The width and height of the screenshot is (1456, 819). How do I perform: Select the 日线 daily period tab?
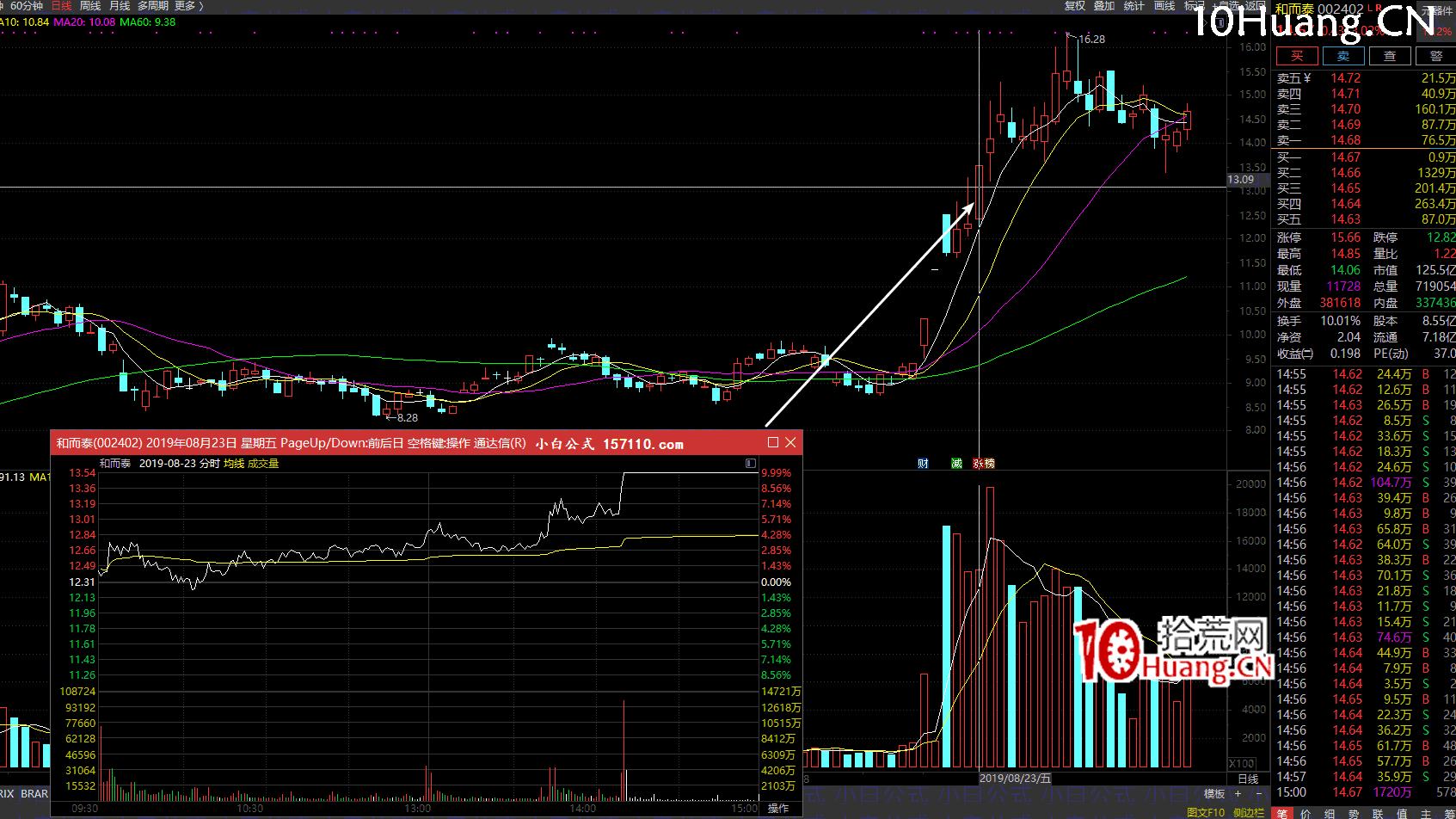pyautogui.click(x=62, y=6)
